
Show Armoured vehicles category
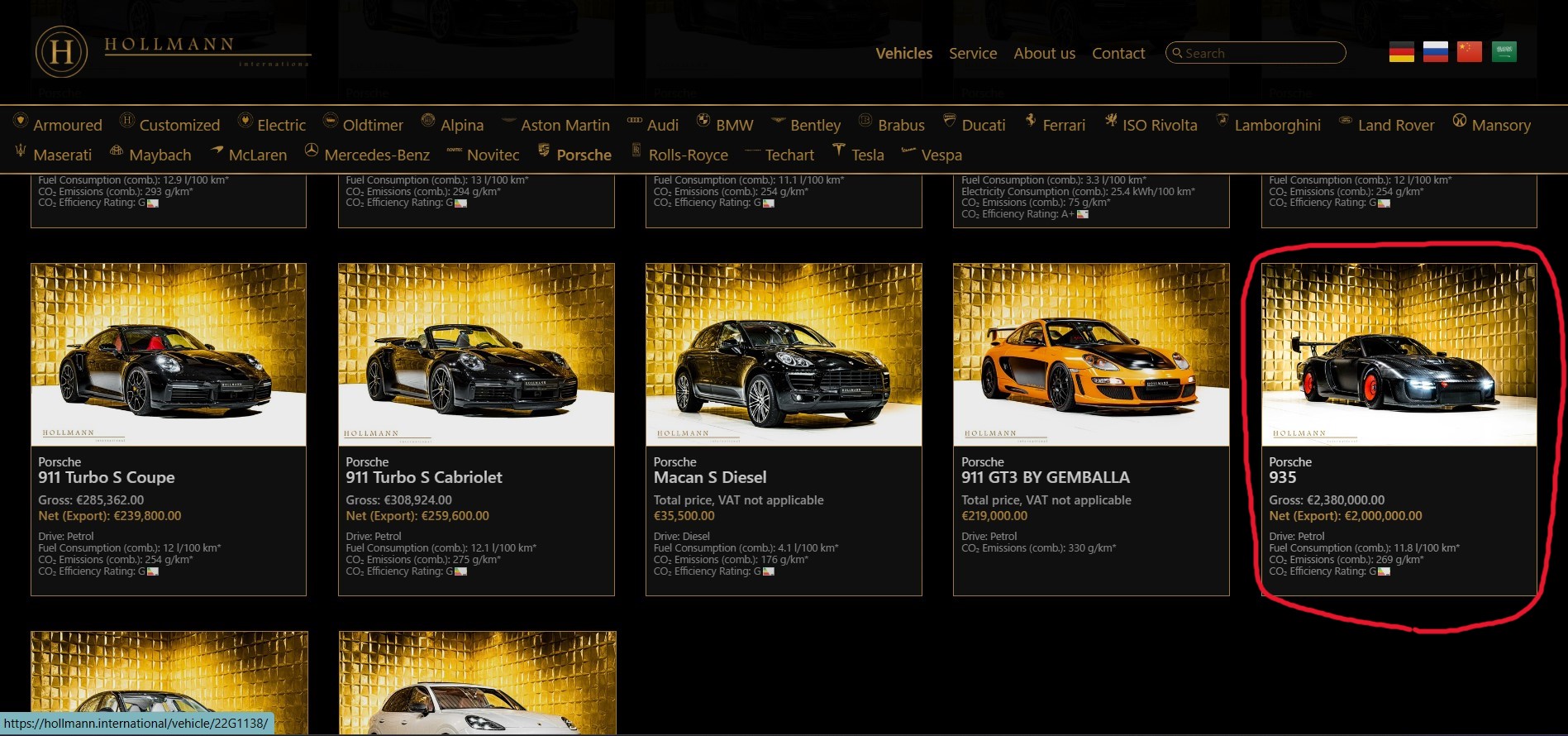click(x=67, y=125)
